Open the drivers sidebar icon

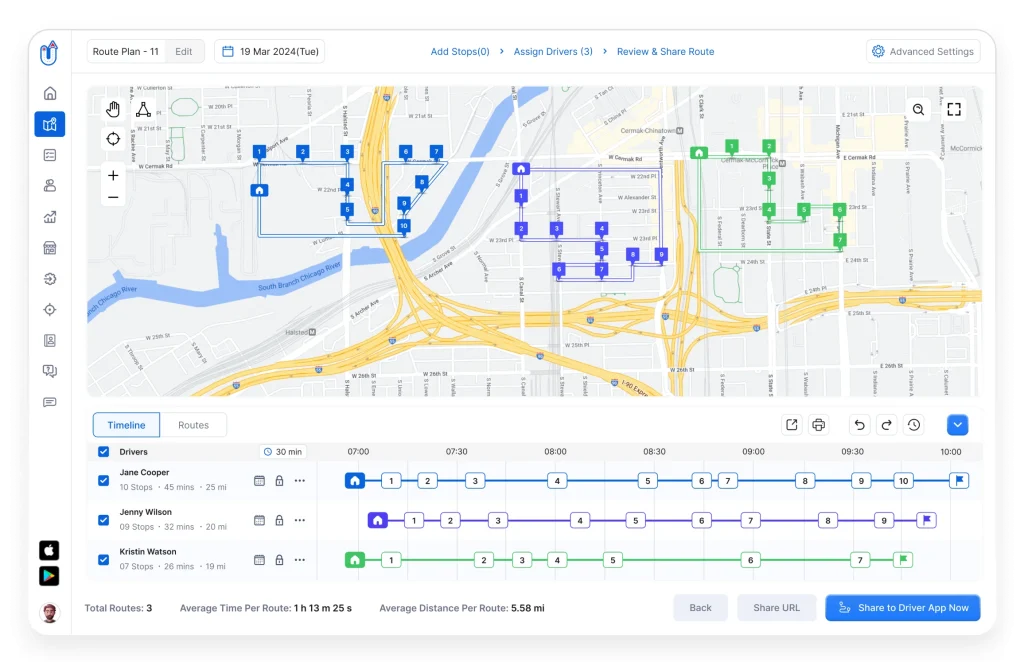click(50, 186)
